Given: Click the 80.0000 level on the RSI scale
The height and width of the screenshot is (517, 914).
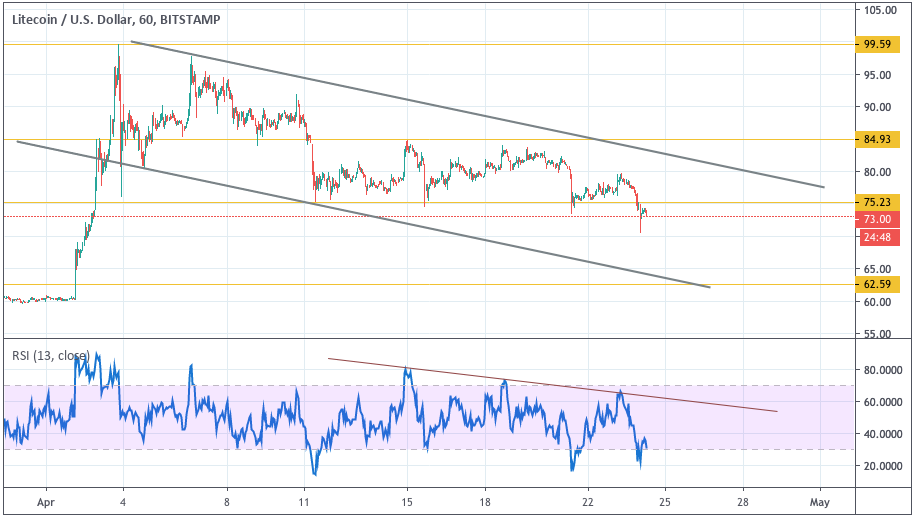Looking at the screenshot, I should pyautogui.click(x=882, y=371).
